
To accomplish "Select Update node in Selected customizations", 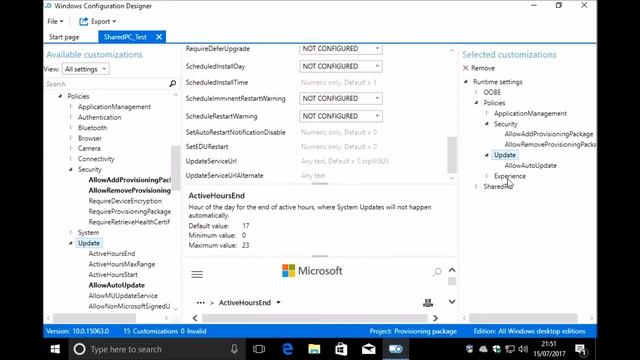I will point(505,155).
